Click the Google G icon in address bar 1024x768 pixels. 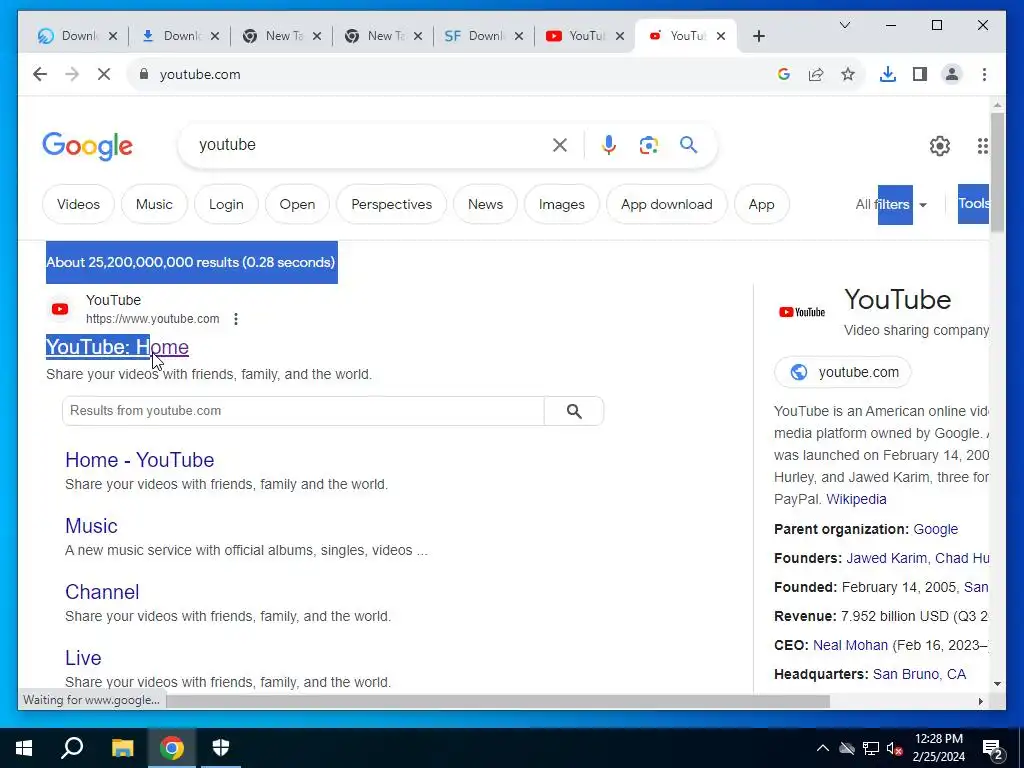point(784,74)
